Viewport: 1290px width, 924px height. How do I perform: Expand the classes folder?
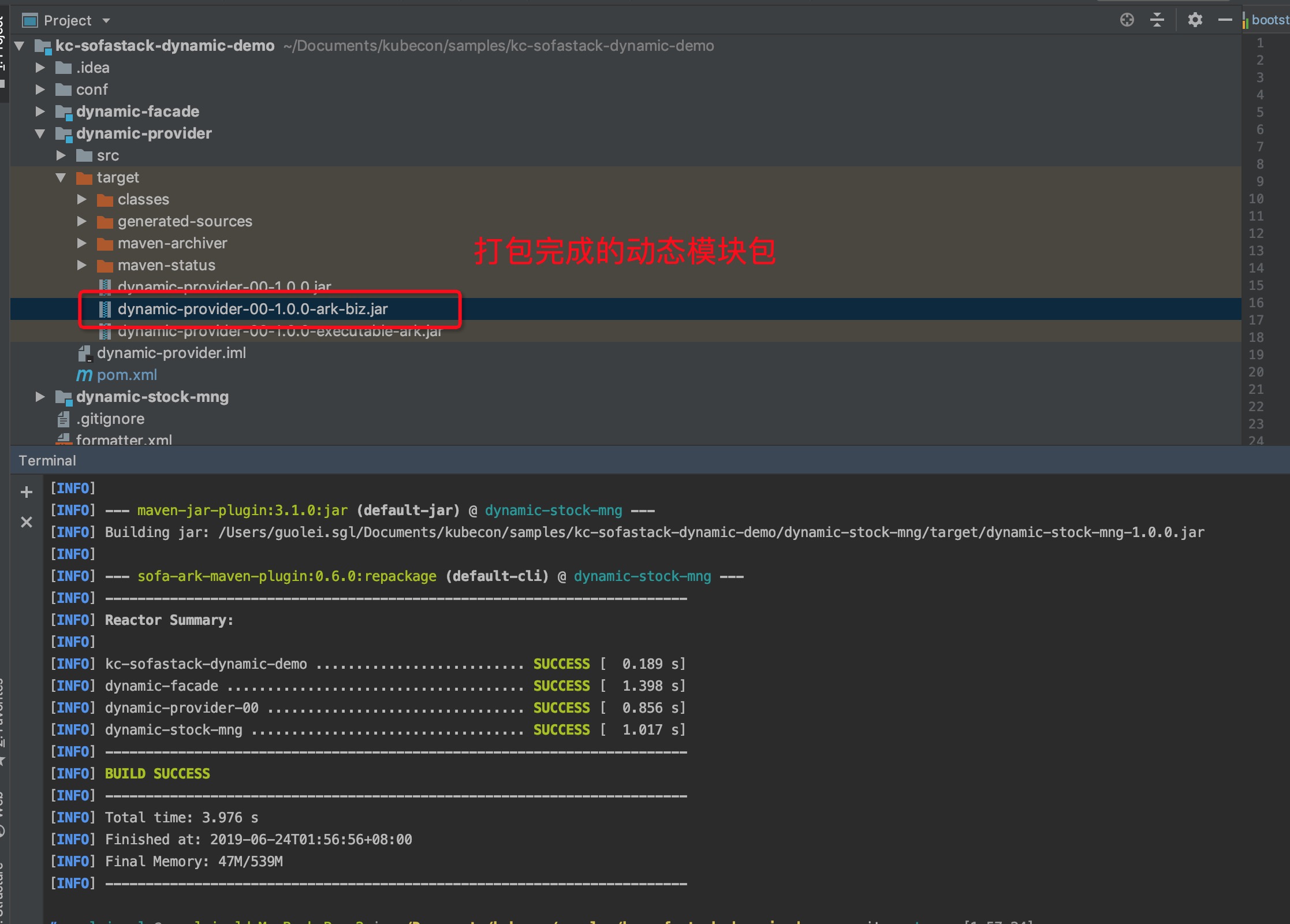tap(81, 199)
